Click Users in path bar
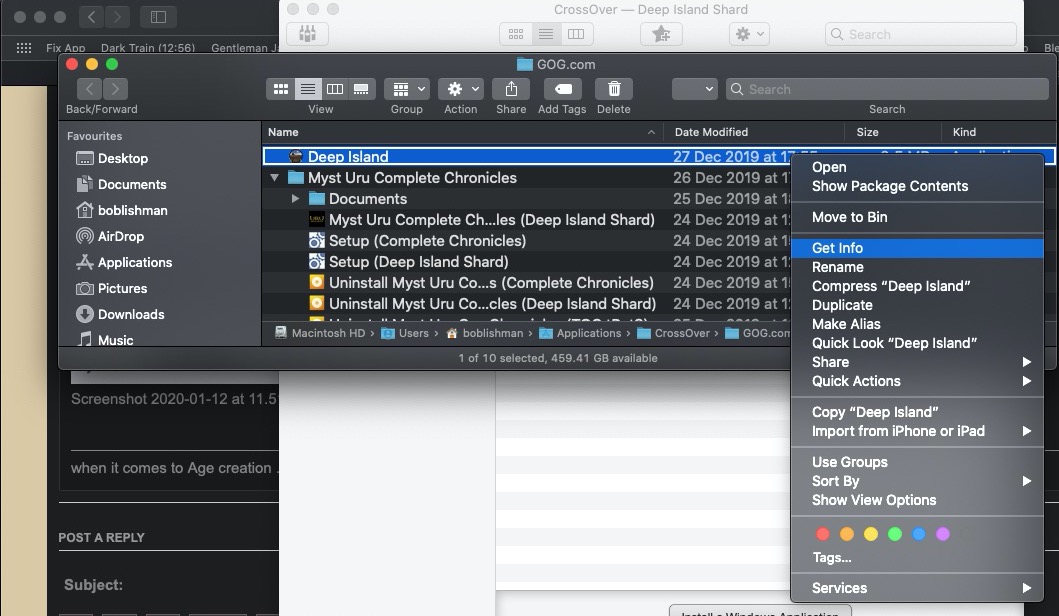The image size is (1059, 616). click(x=405, y=333)
